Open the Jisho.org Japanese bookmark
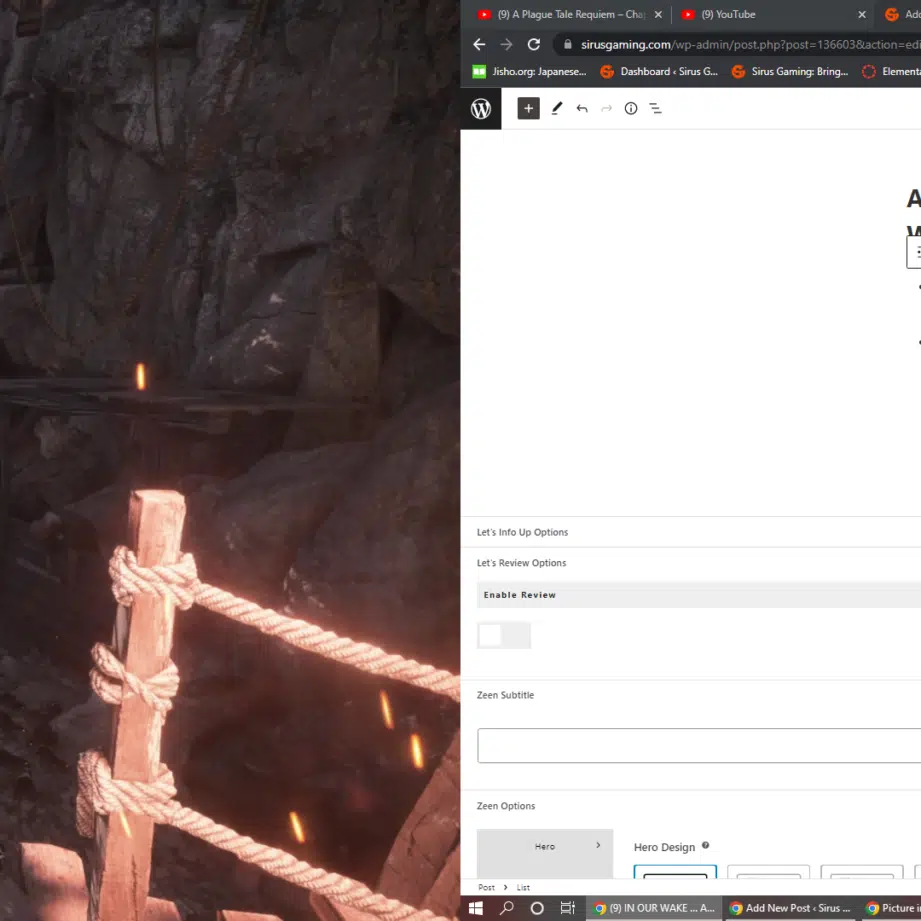 click(530, 72)
